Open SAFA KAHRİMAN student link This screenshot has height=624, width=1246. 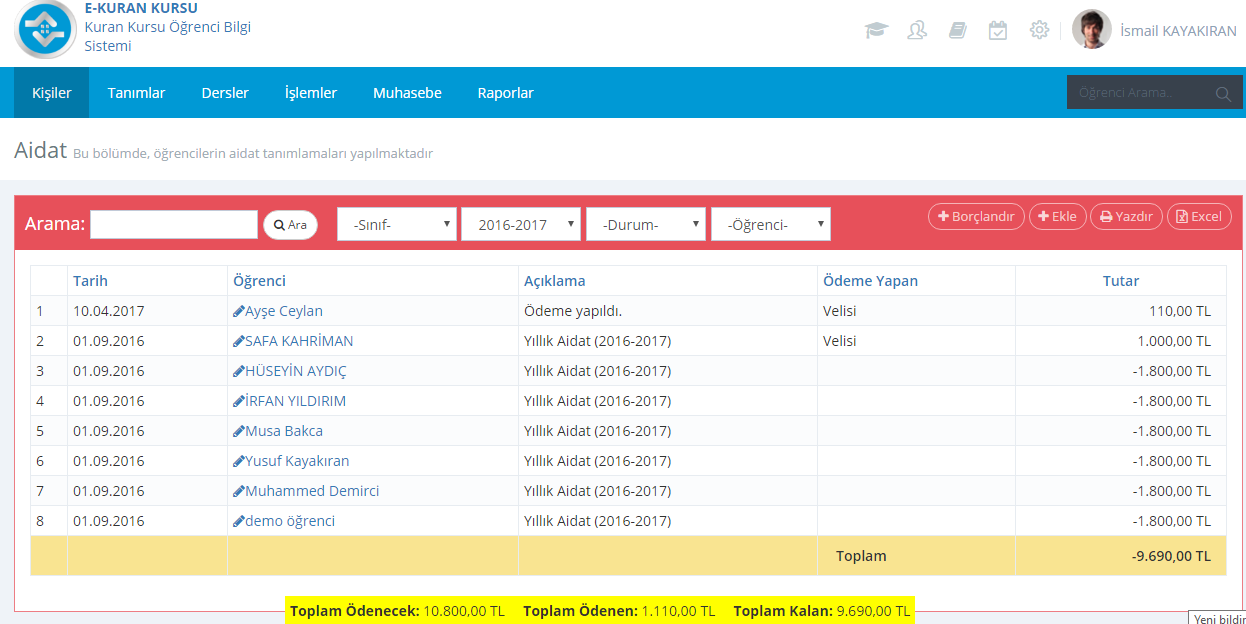click(x=298, y=341)
